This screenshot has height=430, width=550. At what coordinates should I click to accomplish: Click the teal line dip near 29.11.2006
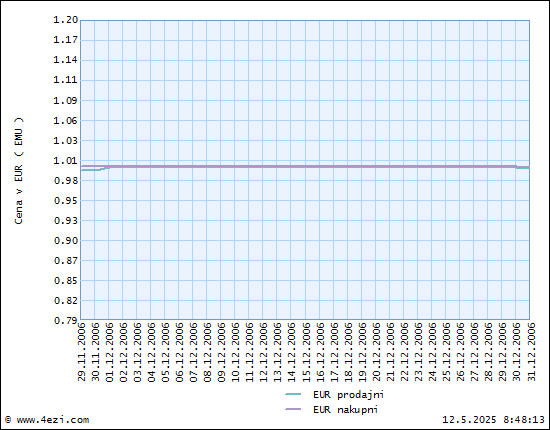pos(91,170)
